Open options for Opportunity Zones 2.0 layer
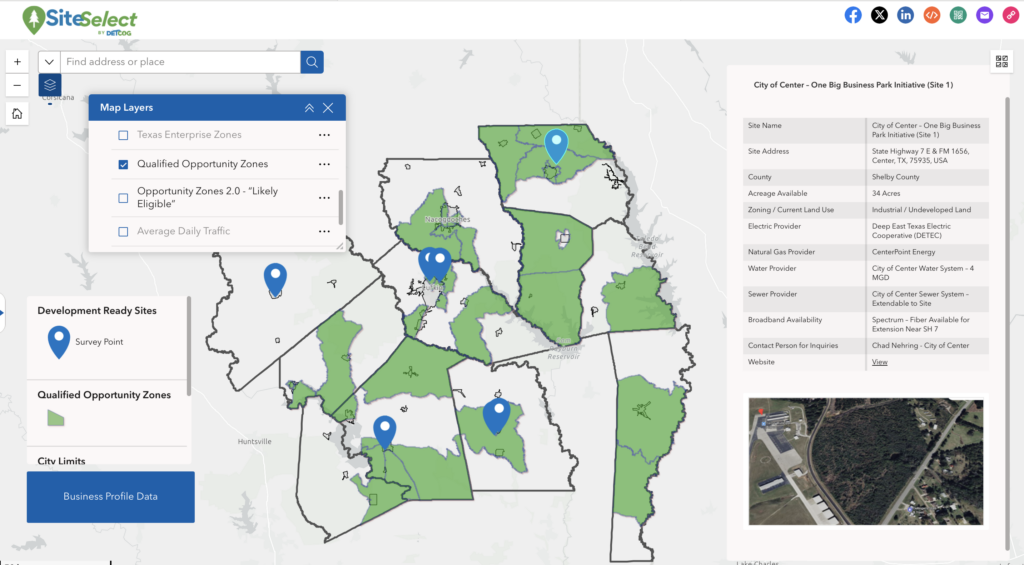This screenshot has height=565, width=1024. 324,198
